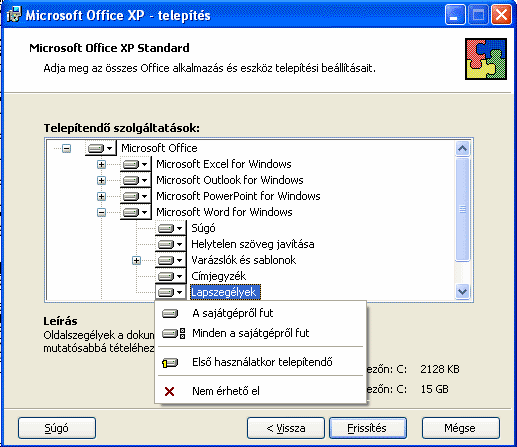
Task: Cancel setup with the Mégse button
Action: tap(461, 428)
